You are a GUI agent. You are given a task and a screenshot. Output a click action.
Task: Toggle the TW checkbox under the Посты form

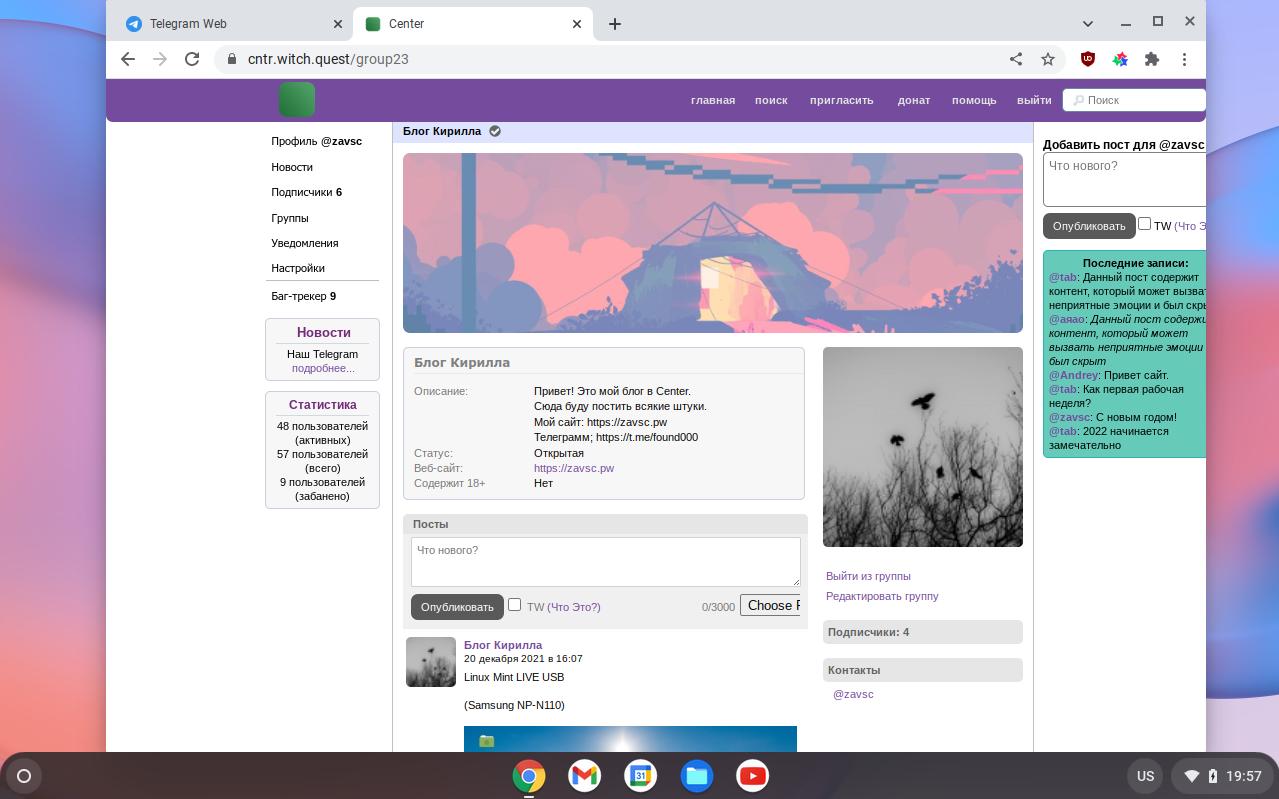coord(515,605)
